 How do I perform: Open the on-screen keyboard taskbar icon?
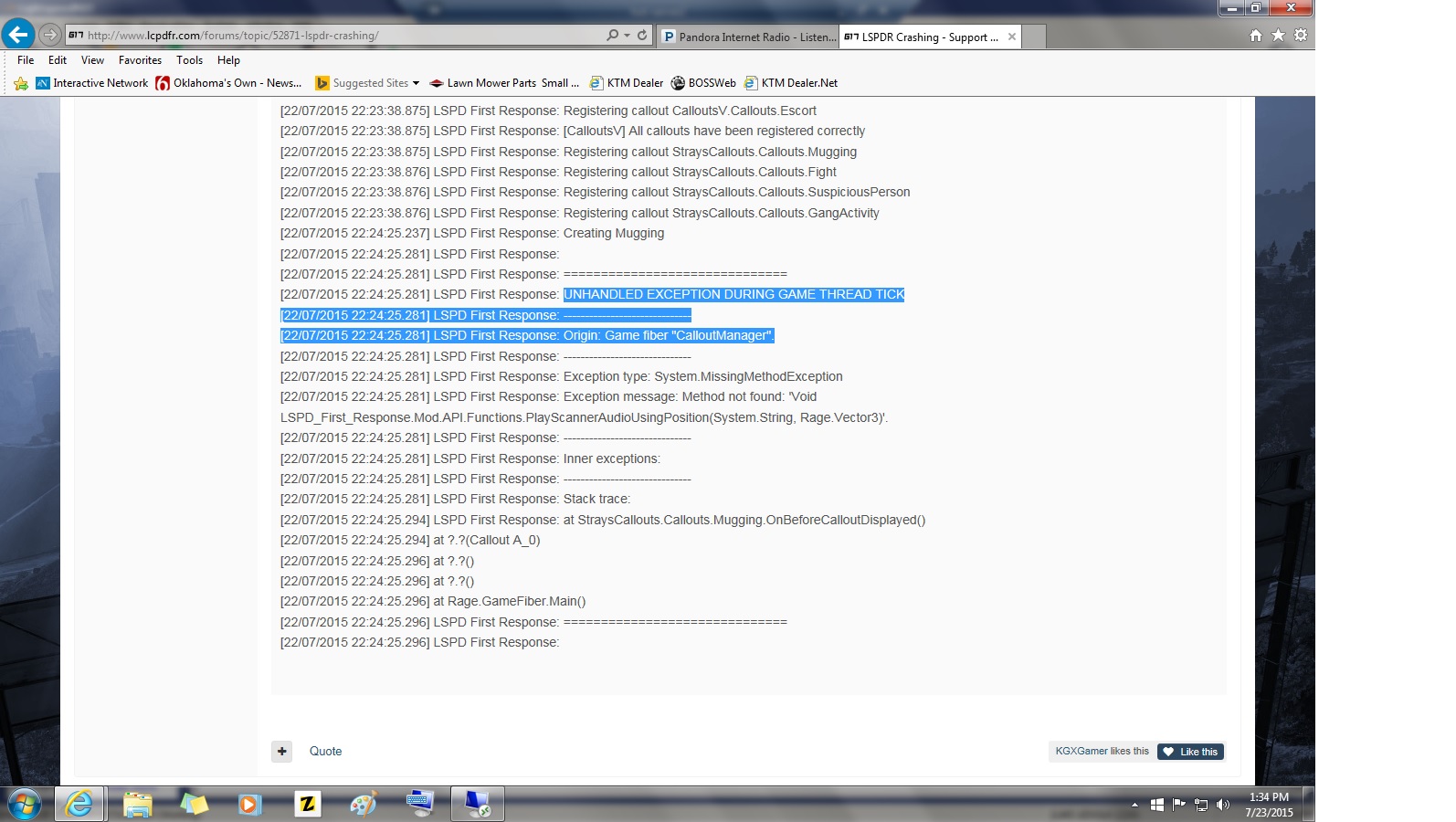(x=420, y=804)
